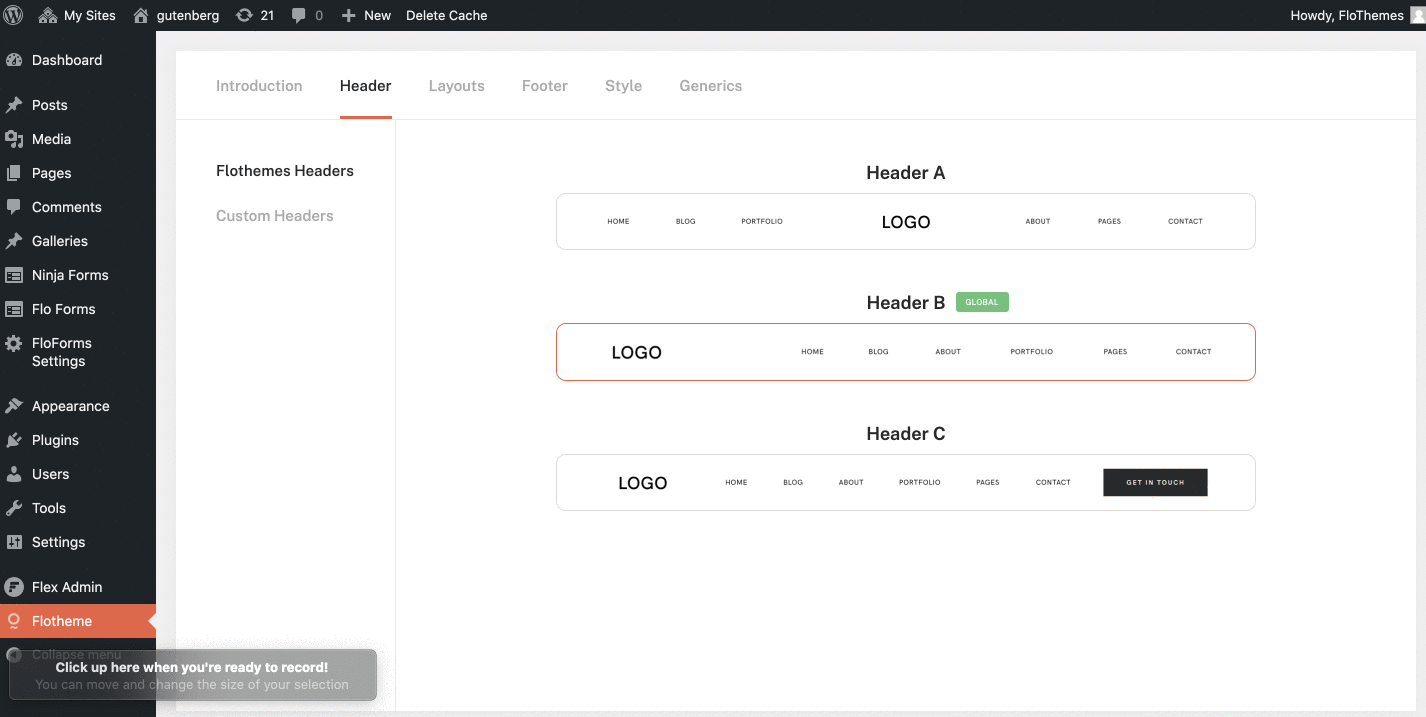The image size is (1426, 717).
Task: Choose the Header C layout preview
Action: 906,482
